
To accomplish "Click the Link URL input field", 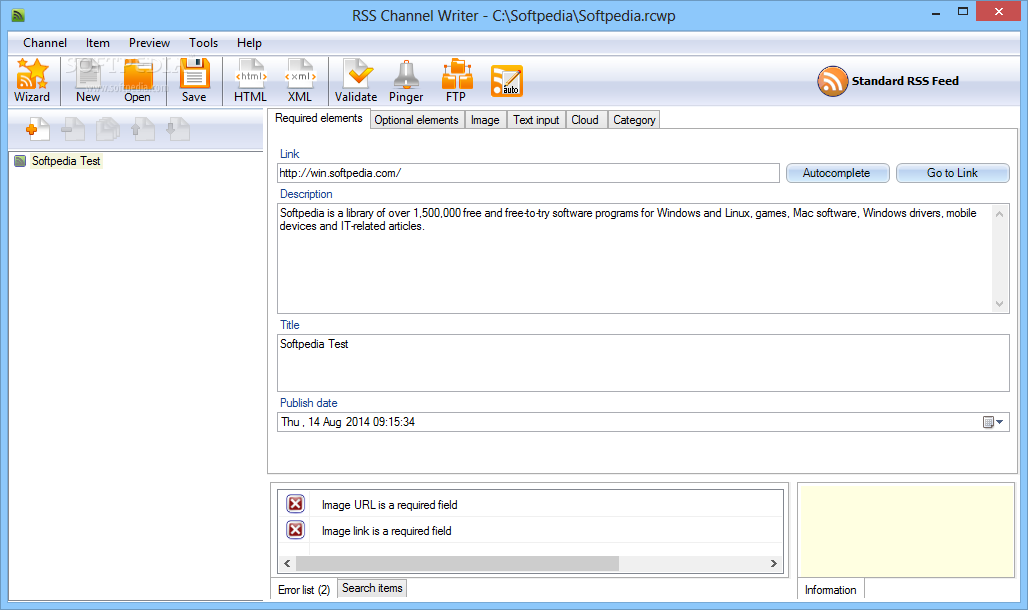I will tap(528, 173).
